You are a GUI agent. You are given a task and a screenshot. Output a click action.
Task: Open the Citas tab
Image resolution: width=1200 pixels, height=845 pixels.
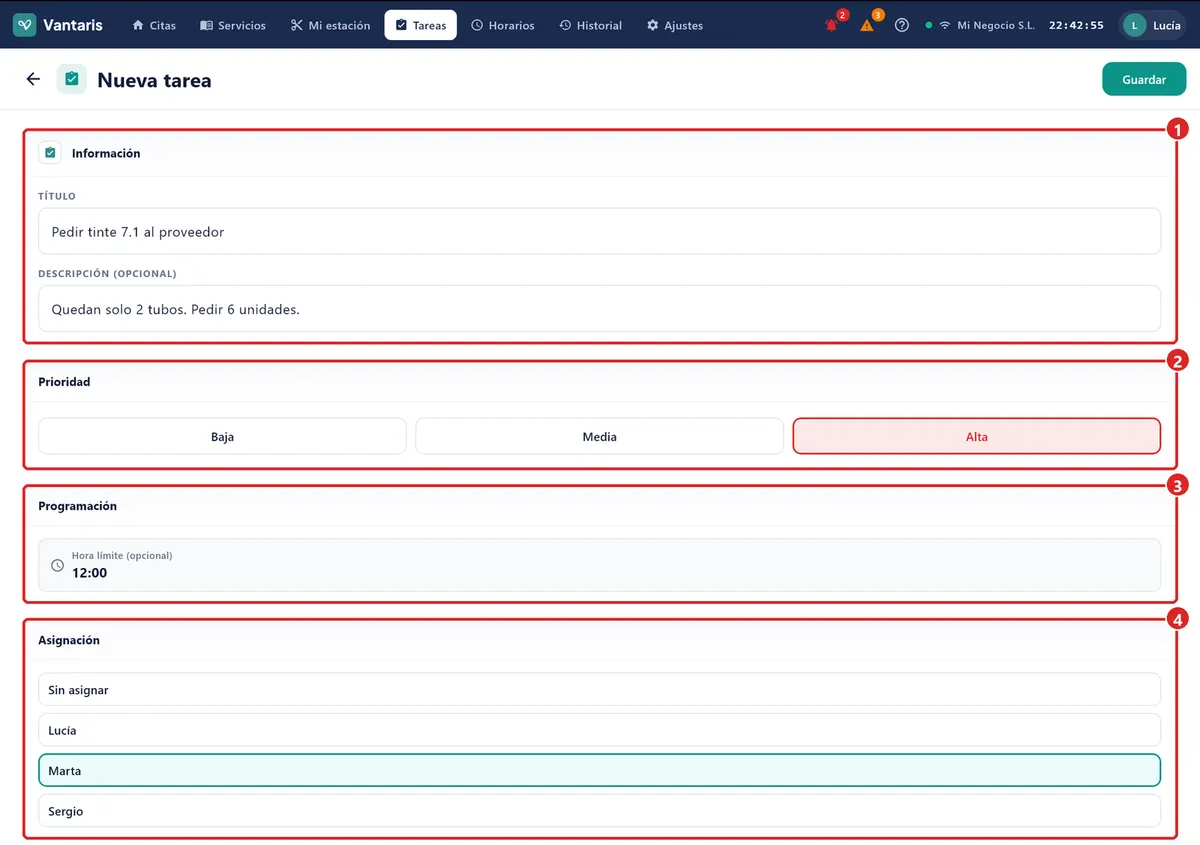[154, 25]
